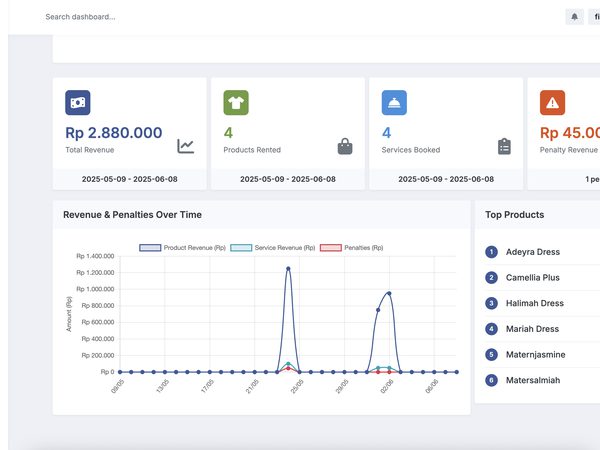Click the orange warning triangle penalty icon
The width and height of the screenshot is (600, 450).
[552, 103]
